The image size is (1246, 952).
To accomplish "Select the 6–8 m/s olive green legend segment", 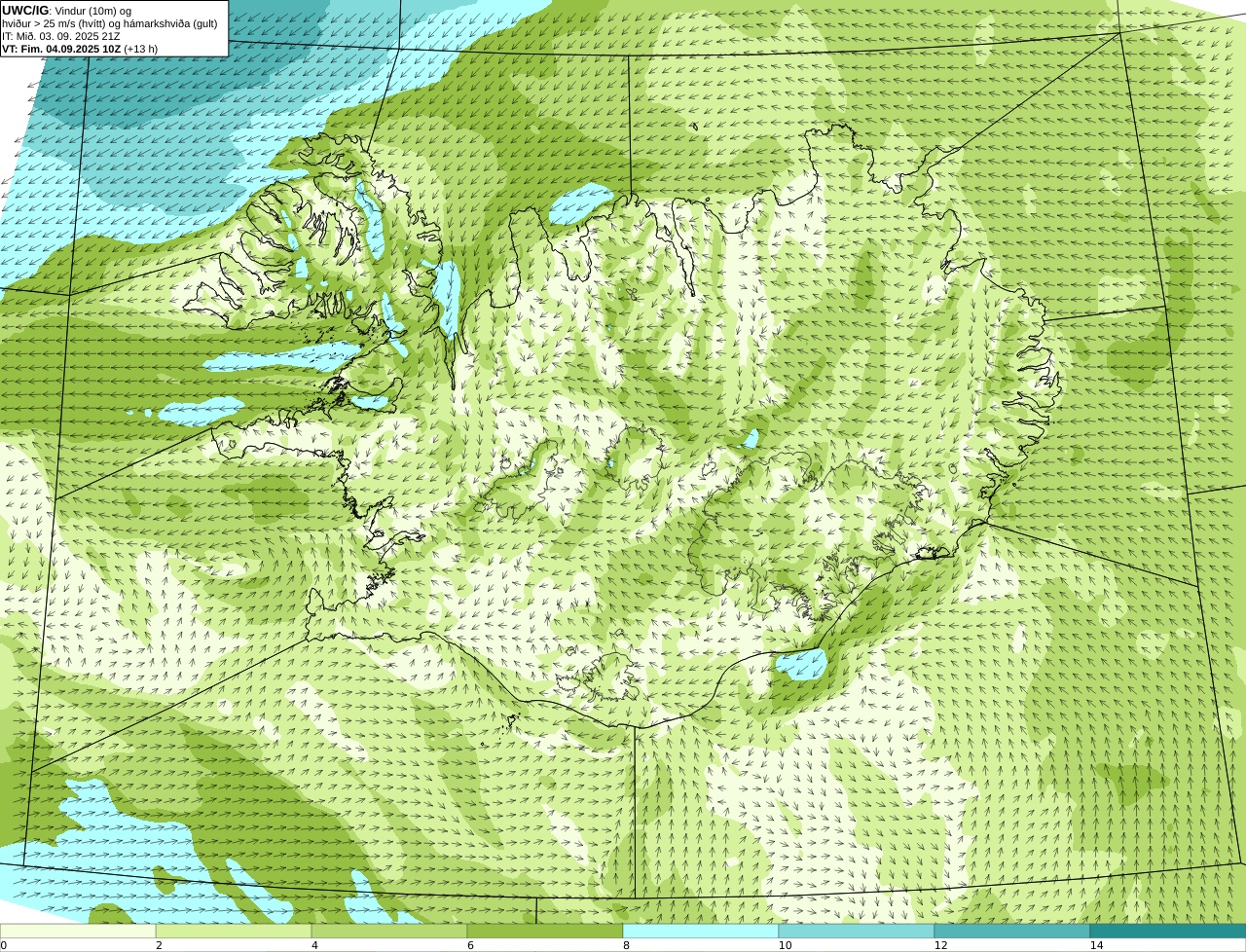I will coord(545,931).
